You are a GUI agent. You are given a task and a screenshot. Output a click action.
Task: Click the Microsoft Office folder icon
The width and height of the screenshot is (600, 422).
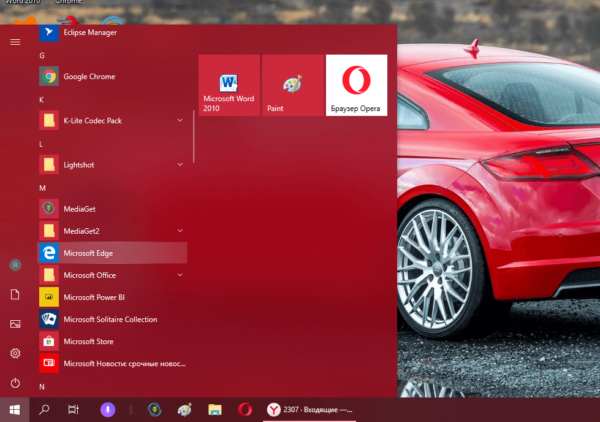point(49,275)
